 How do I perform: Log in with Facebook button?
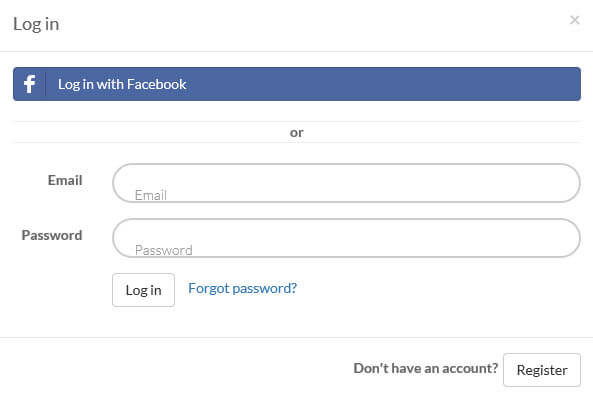tap(297, 84)
